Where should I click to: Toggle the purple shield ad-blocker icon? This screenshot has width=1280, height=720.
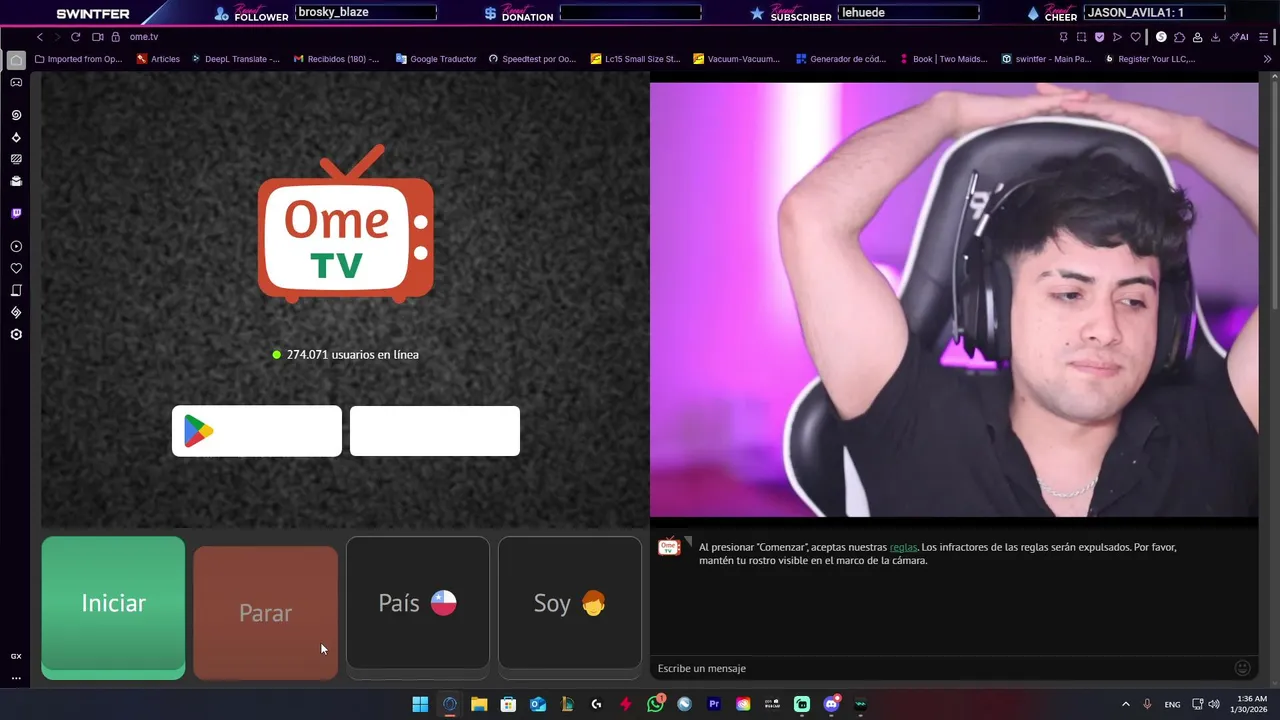(1100, 37)
